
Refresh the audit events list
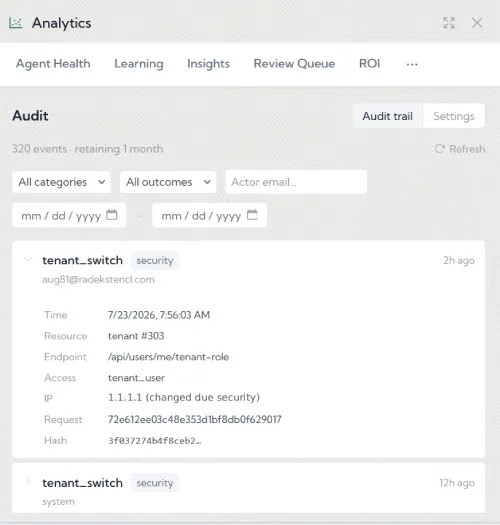coord(460,149)
